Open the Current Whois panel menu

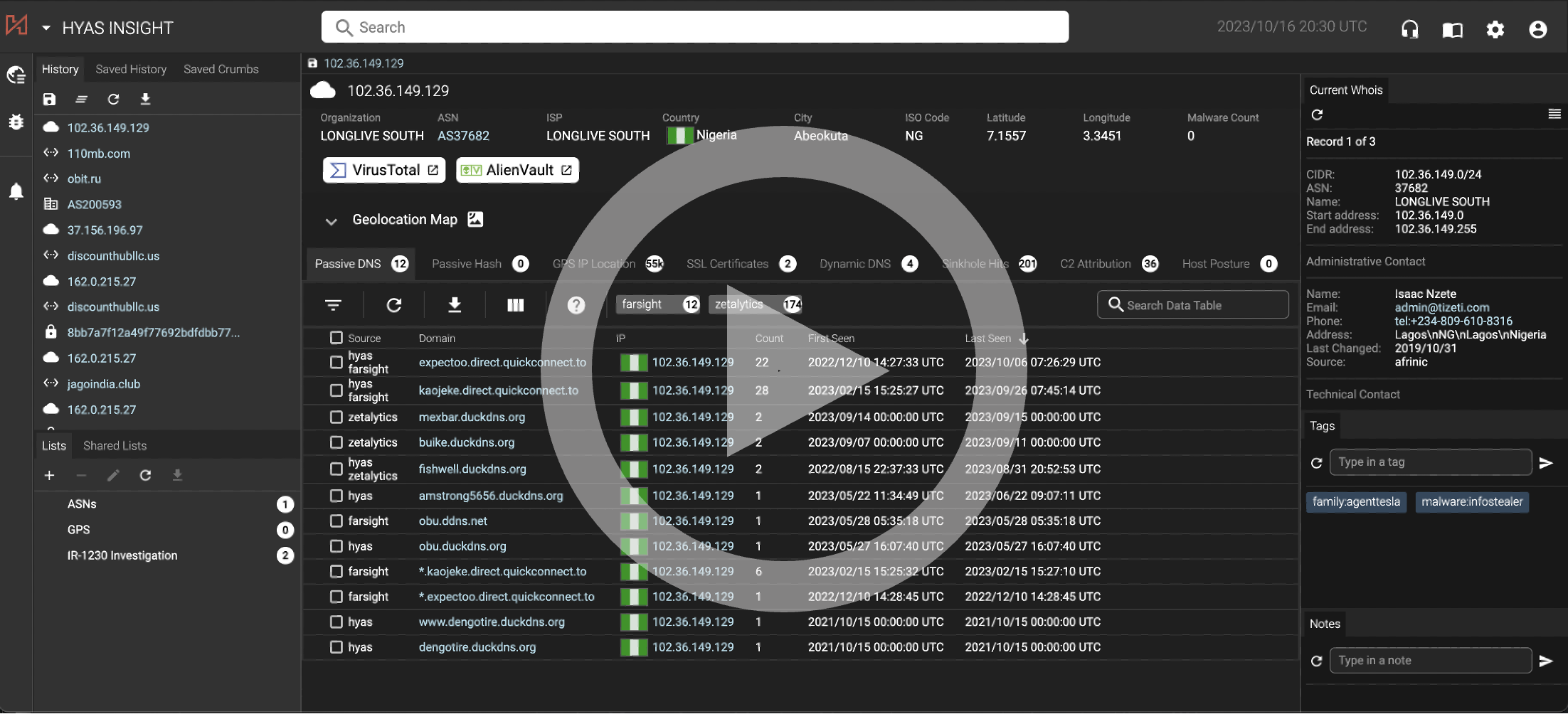(x=1554, y=114)
